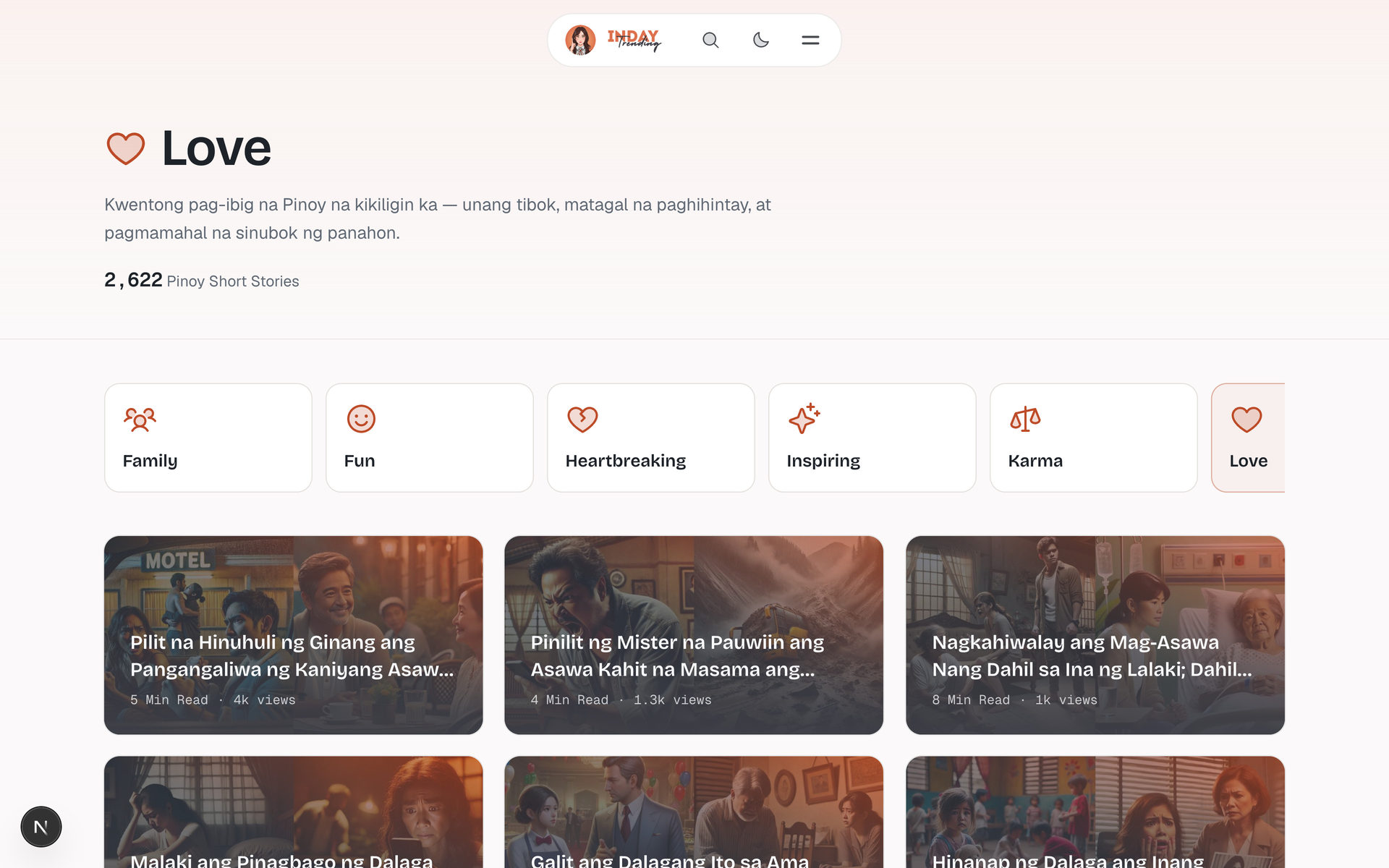Click the Inday Trending wordmark

click(634, 41)
